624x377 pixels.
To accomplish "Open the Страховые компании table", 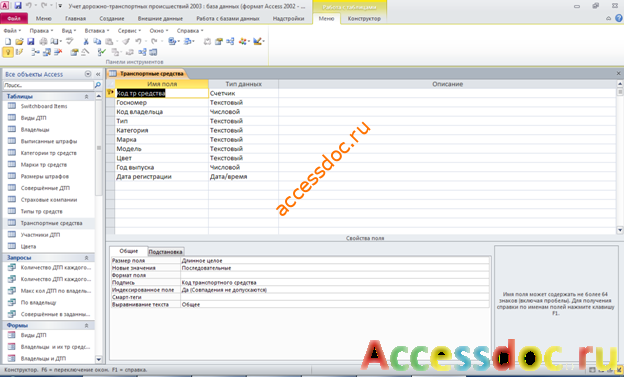I will click(49, 199).
